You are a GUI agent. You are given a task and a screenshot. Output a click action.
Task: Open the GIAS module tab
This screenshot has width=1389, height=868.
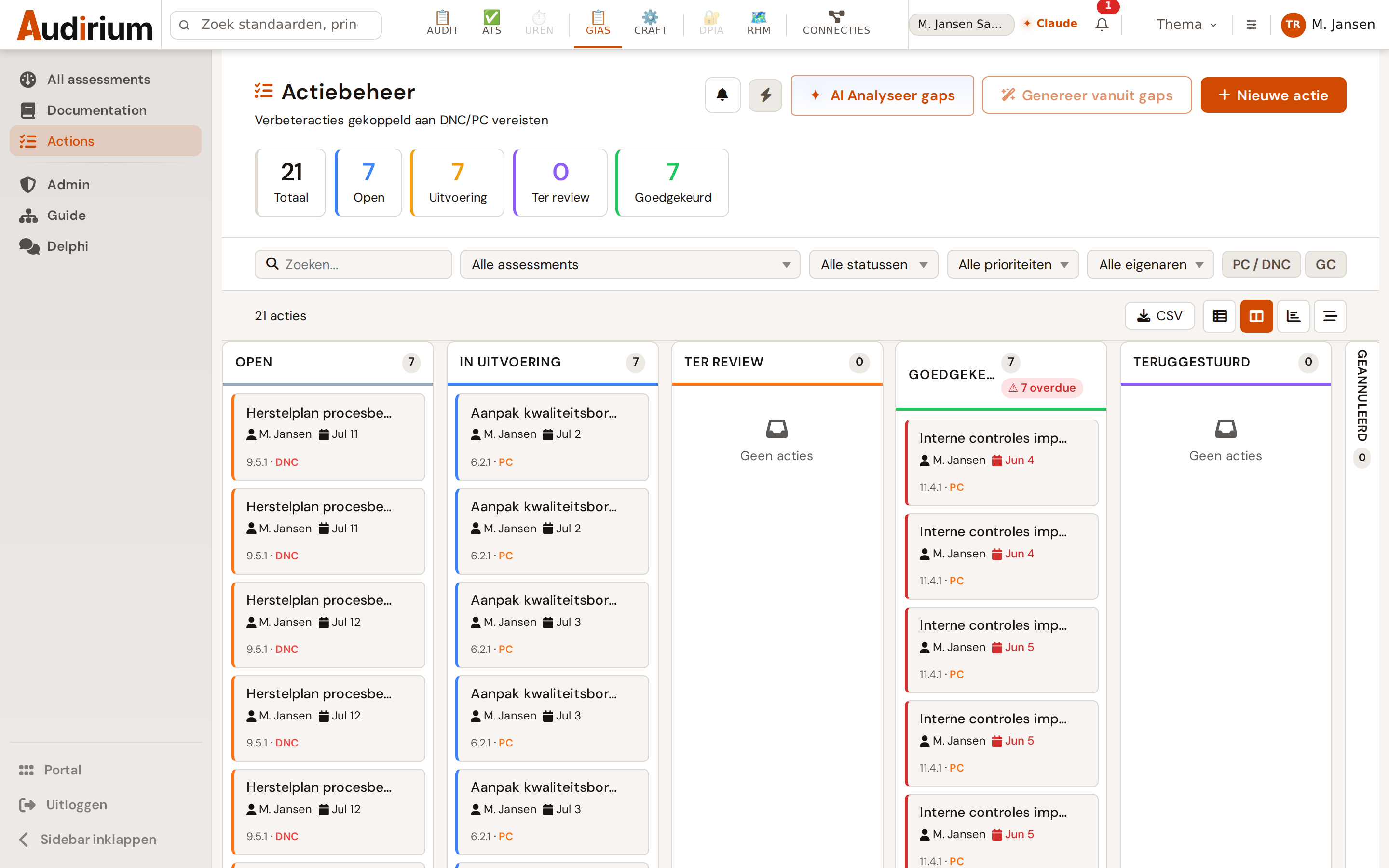[598, 23]
